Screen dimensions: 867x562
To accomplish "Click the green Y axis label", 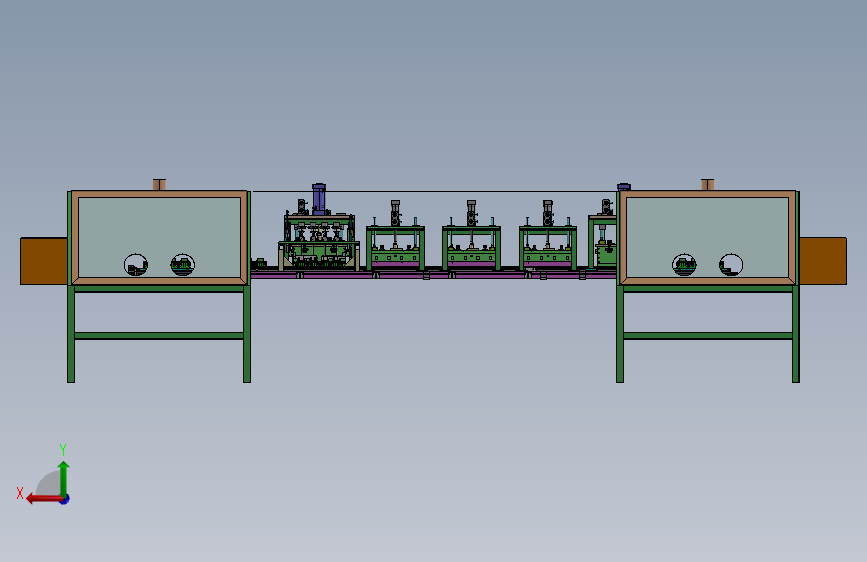I will 63,449.
